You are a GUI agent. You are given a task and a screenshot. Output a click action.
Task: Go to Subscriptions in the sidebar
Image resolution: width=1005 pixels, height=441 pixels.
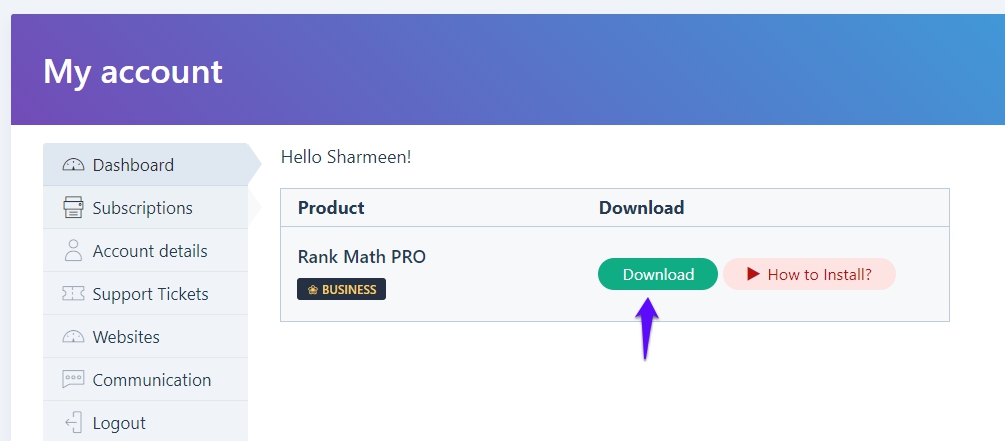142,208
